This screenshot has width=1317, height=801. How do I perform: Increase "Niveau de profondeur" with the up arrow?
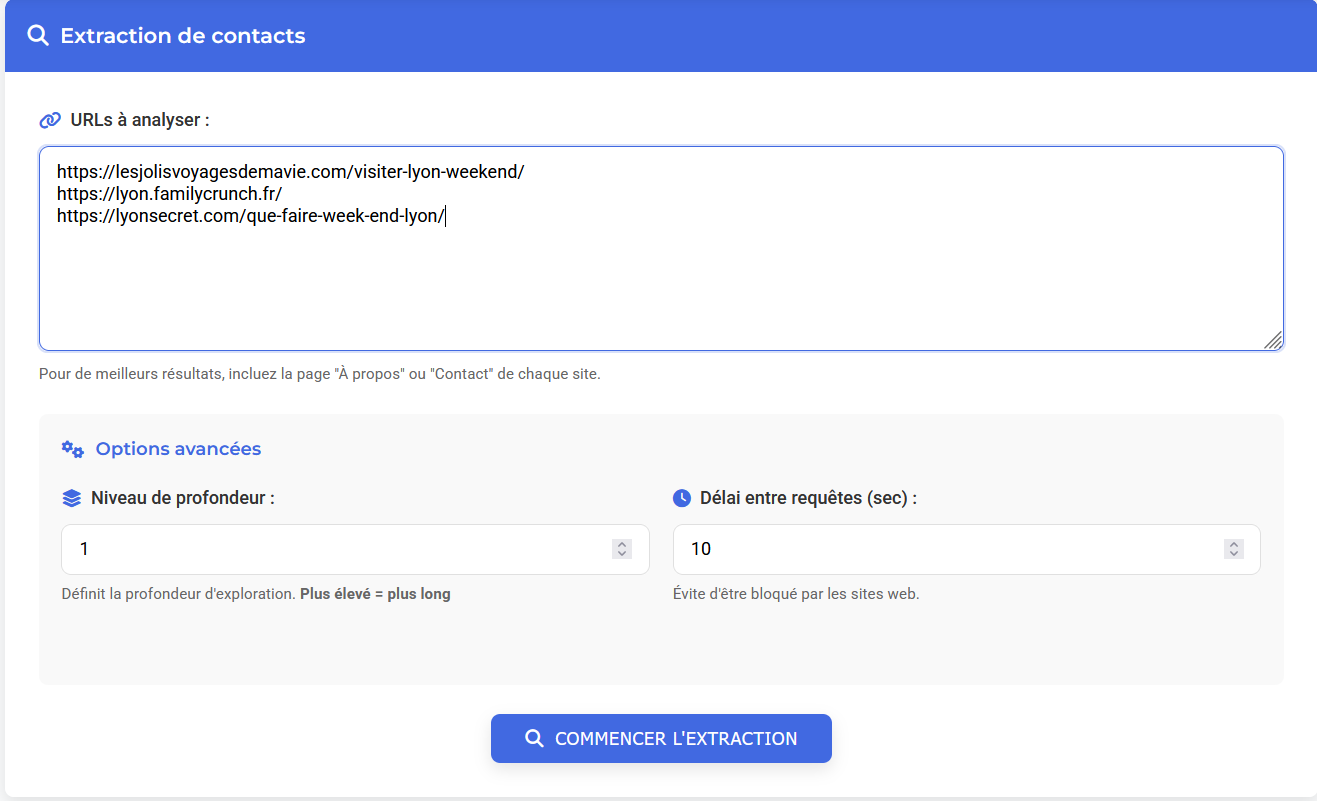click(620, 544)
